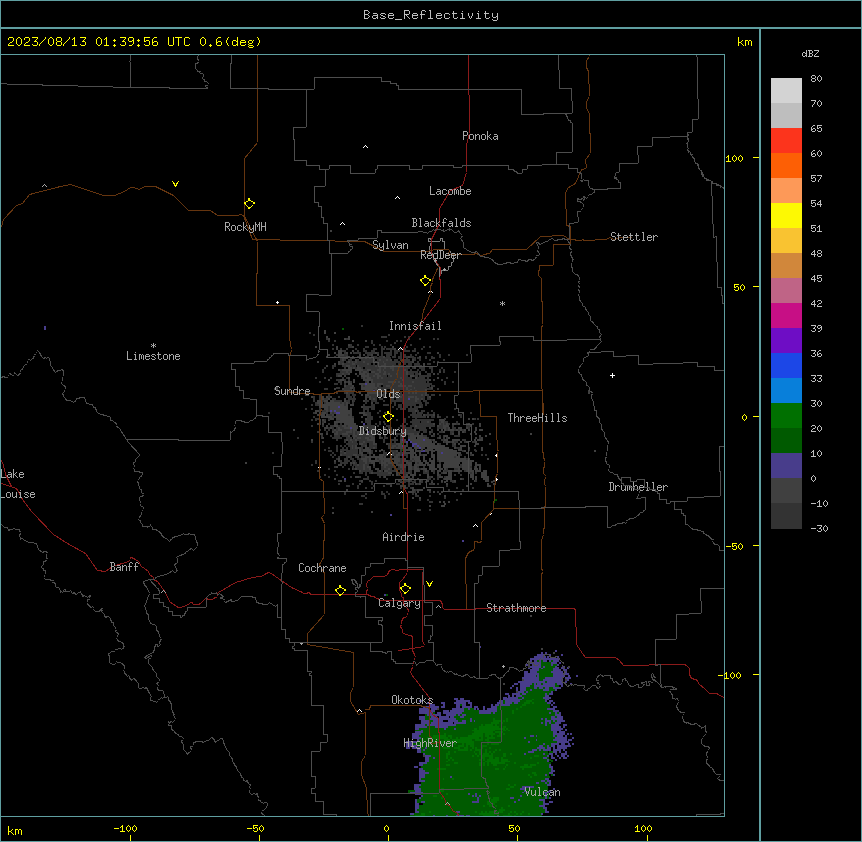862x842 pixels.
Task: Select the Innisfail label
Action: pos(415,326)
